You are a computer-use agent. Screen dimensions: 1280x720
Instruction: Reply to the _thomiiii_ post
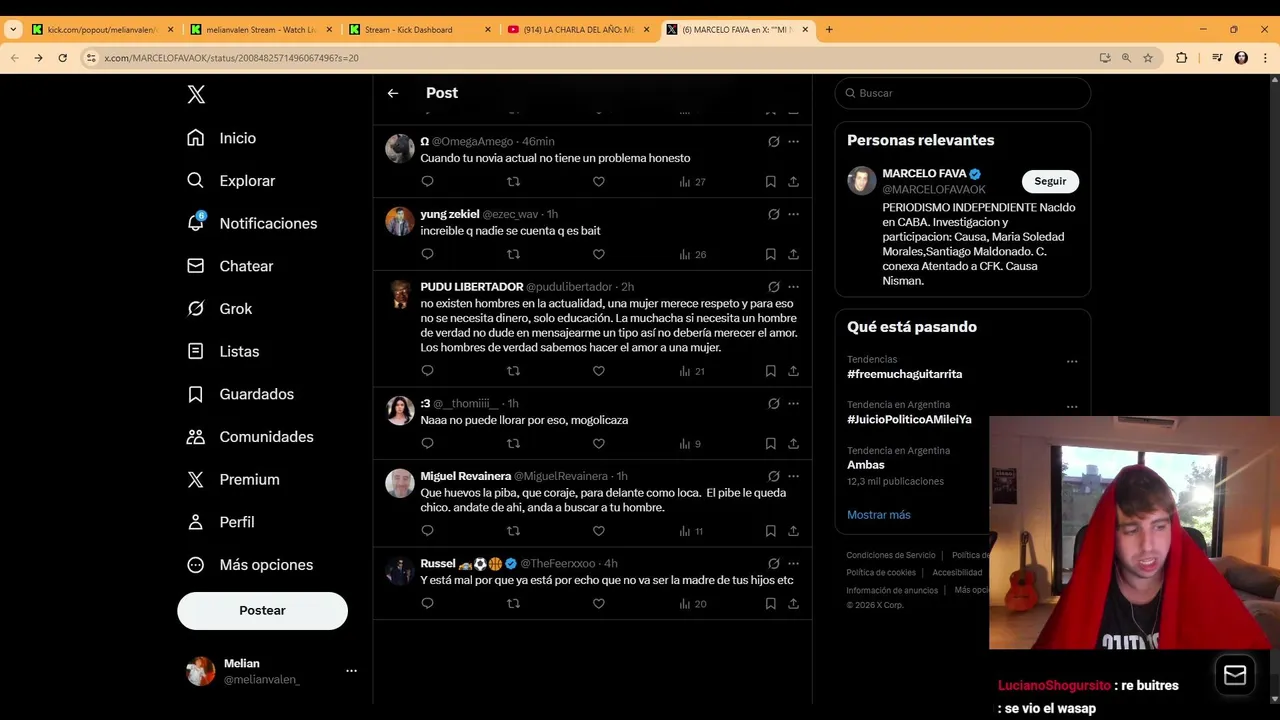click(x=427, y=443)
